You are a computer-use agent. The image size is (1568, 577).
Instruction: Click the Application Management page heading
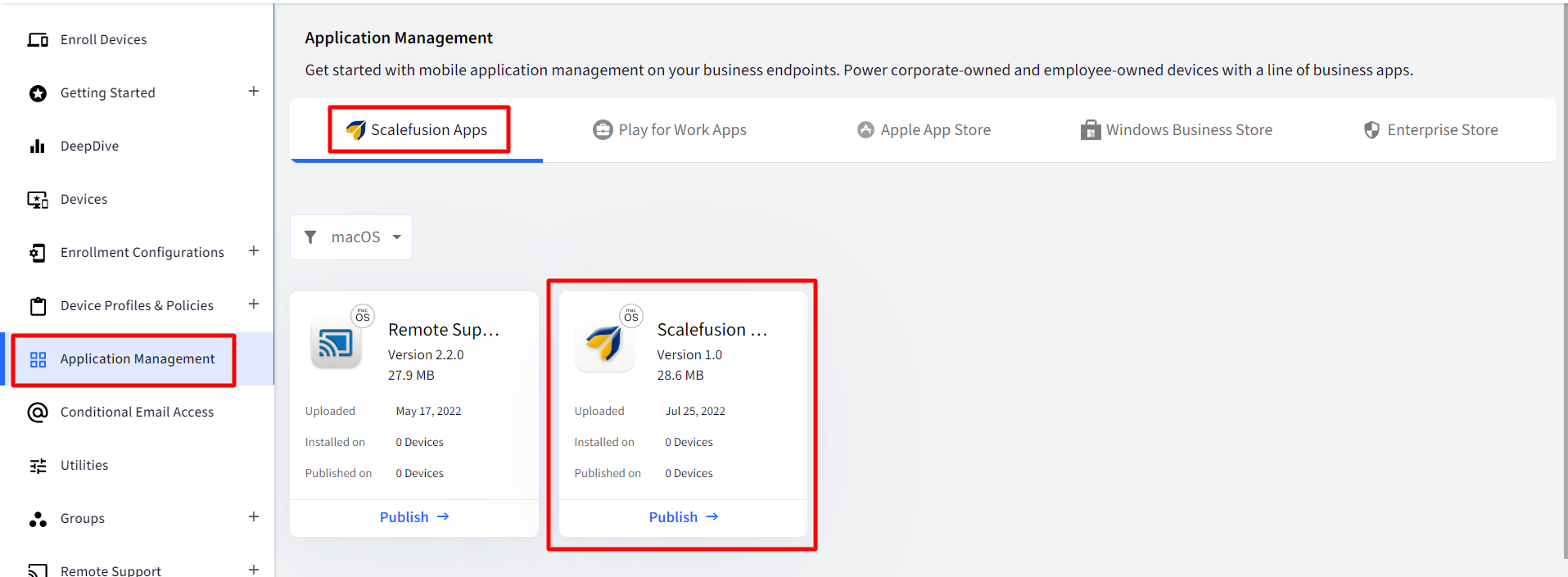(x=399, y=38)
